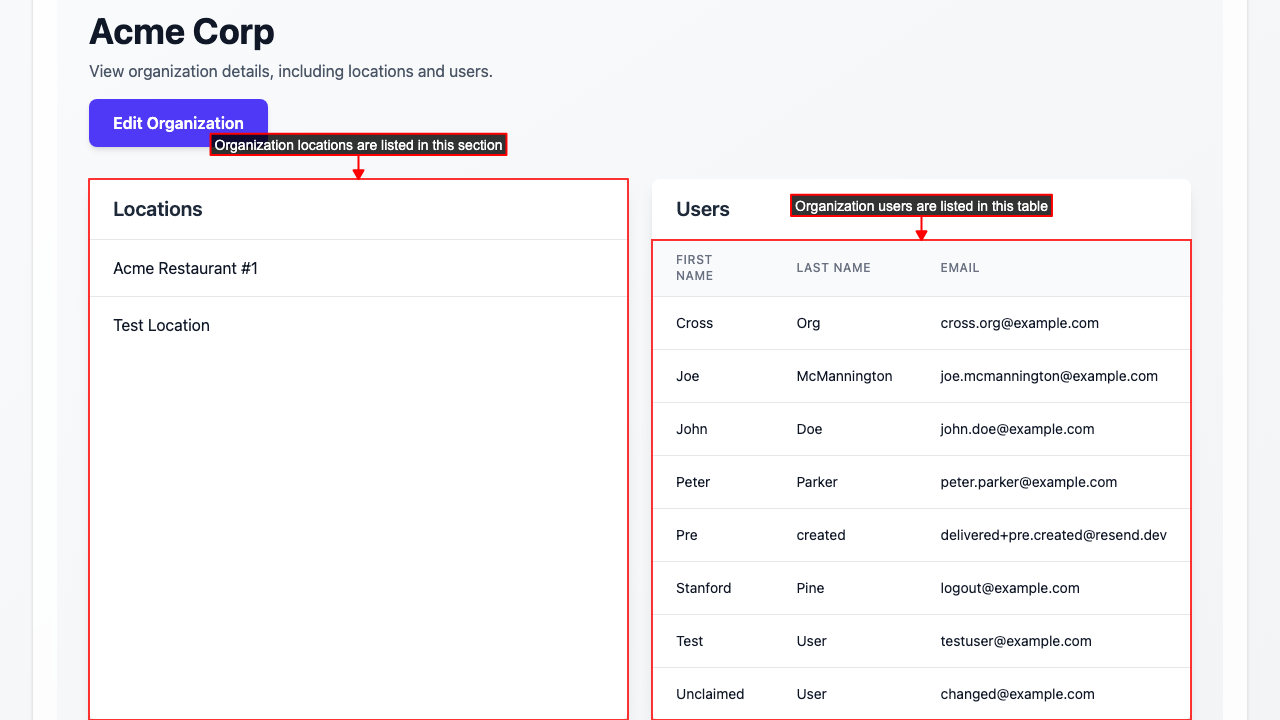The image size is (1280, 720).
Task: Click the Edit Organization button
Action: tap(178, 123)
